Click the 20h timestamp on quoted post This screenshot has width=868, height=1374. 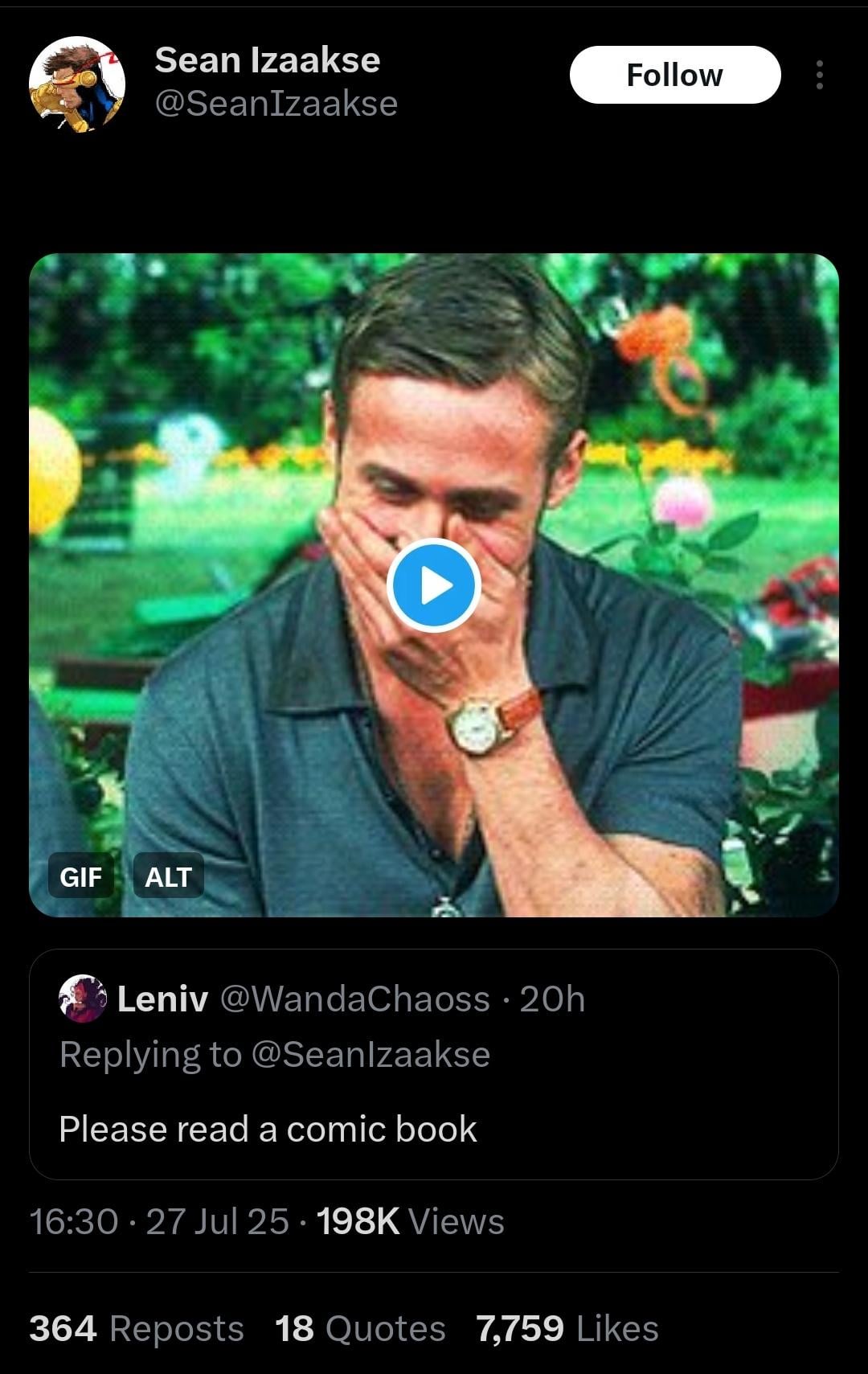(x=552, y=999)
